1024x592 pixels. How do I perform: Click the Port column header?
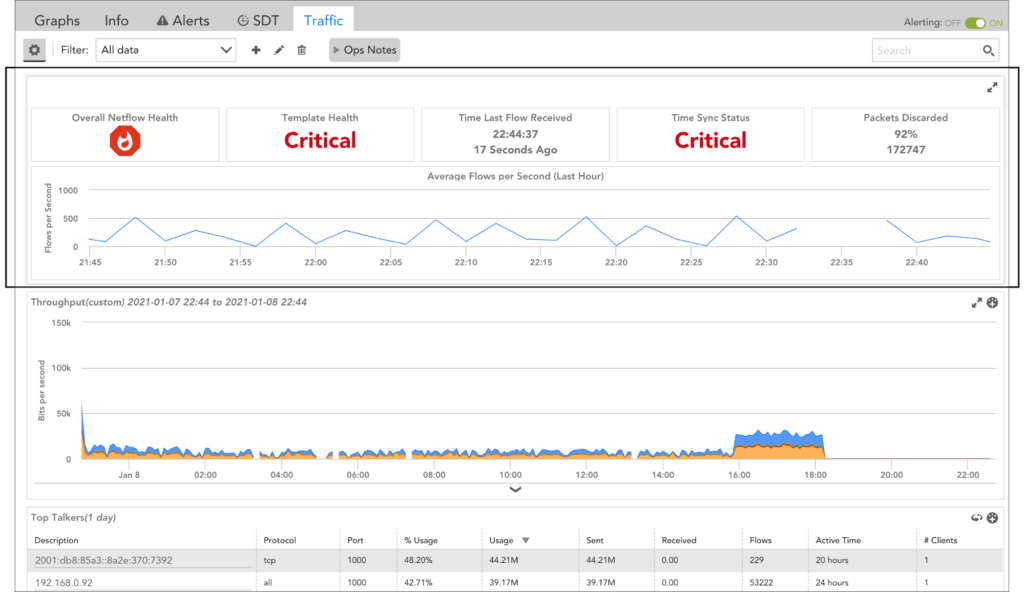(355, 540)
